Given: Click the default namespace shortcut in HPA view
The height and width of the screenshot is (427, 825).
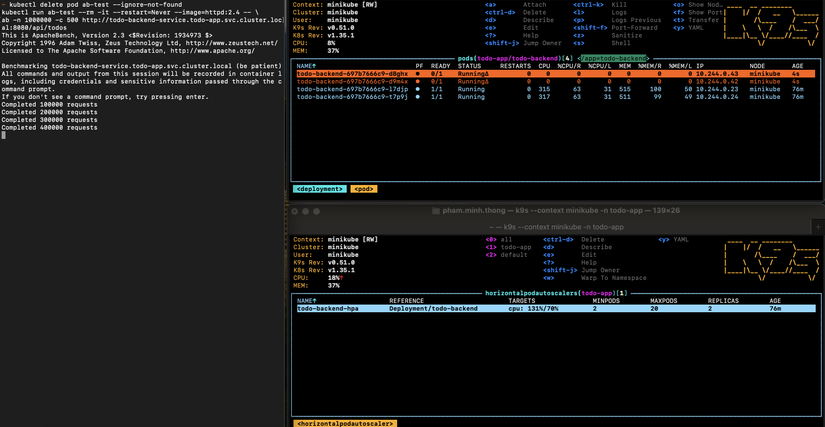Looking at the screenshot, I should [514, 255].
